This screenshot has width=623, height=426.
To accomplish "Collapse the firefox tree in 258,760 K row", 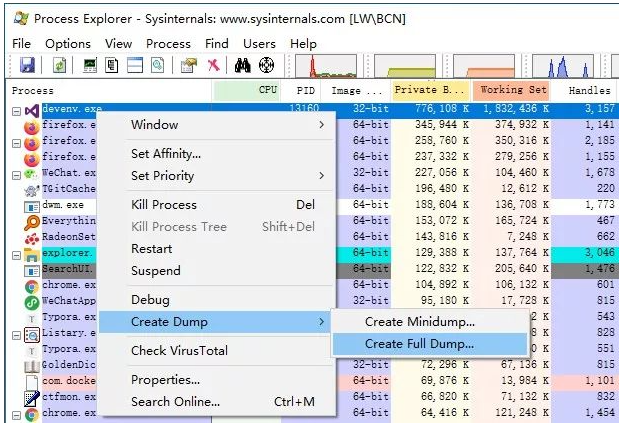I will tap(16, 143).
